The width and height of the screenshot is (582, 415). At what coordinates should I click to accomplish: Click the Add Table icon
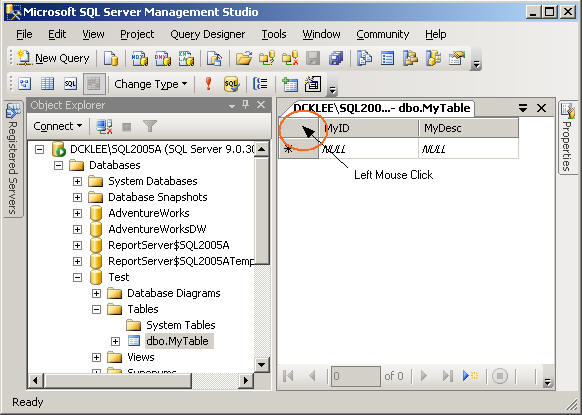coord(290,84)
